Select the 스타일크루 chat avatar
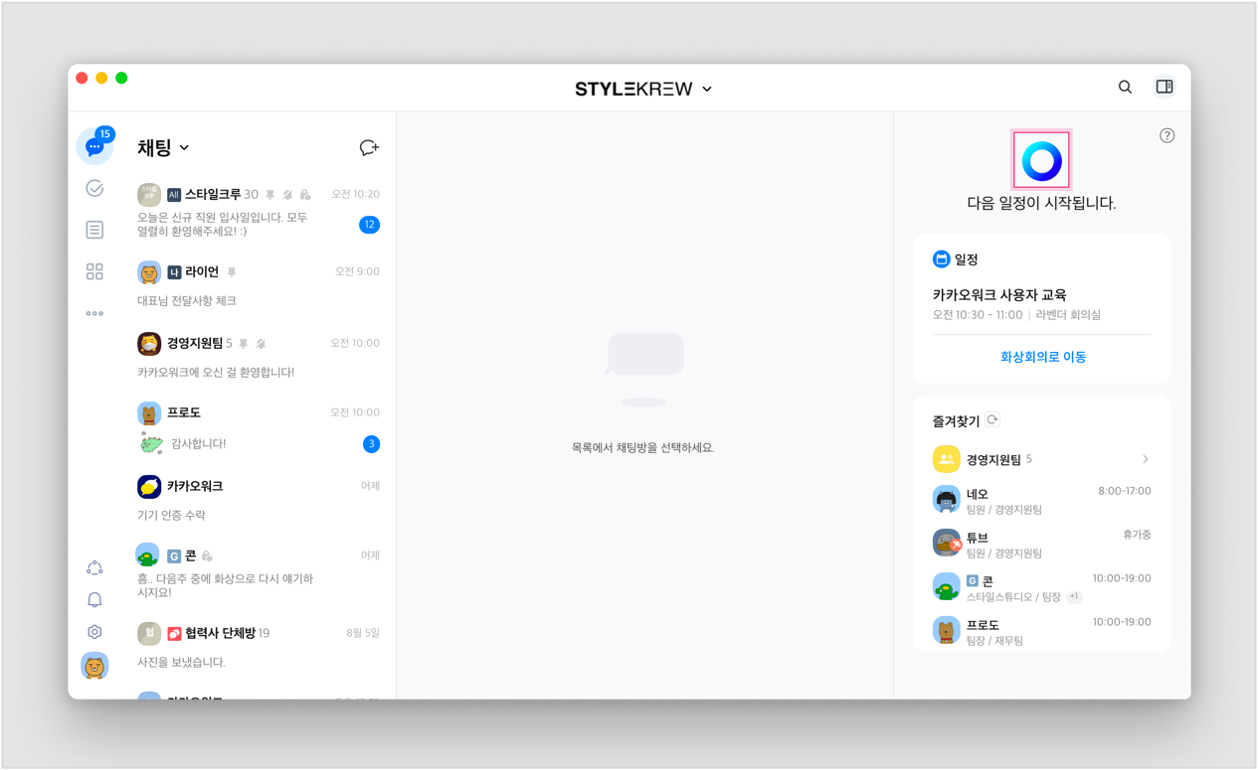This screenshot has height=770, width=1258. [149, 194]
